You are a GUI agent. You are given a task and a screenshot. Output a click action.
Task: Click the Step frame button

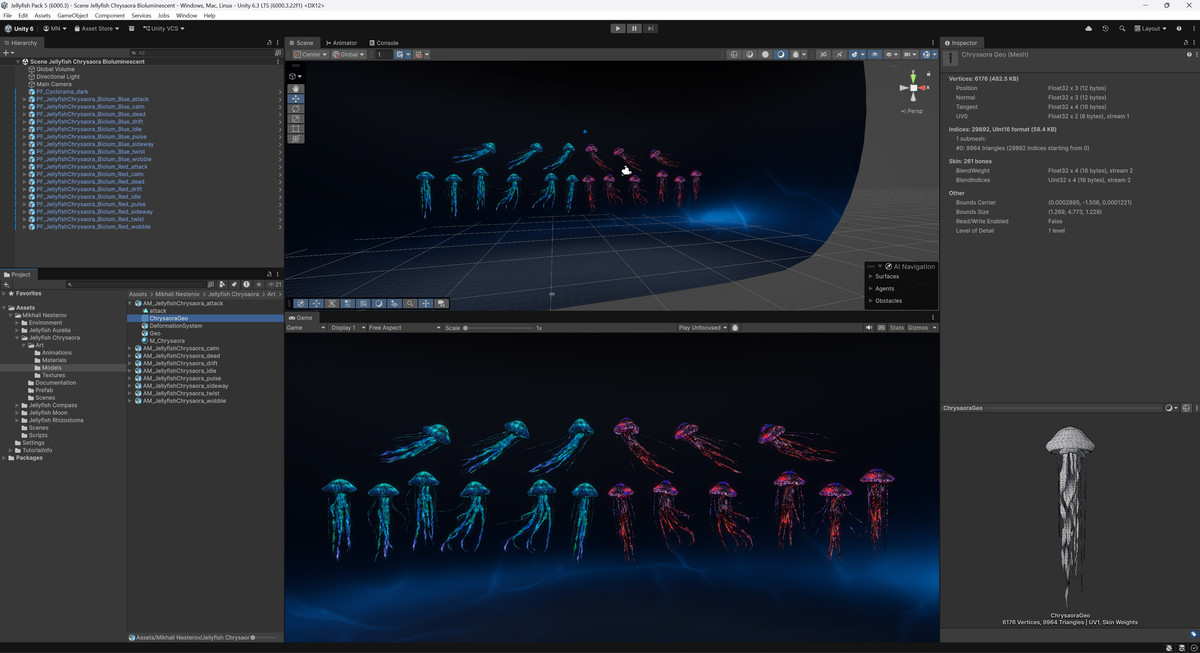point(650,28)
